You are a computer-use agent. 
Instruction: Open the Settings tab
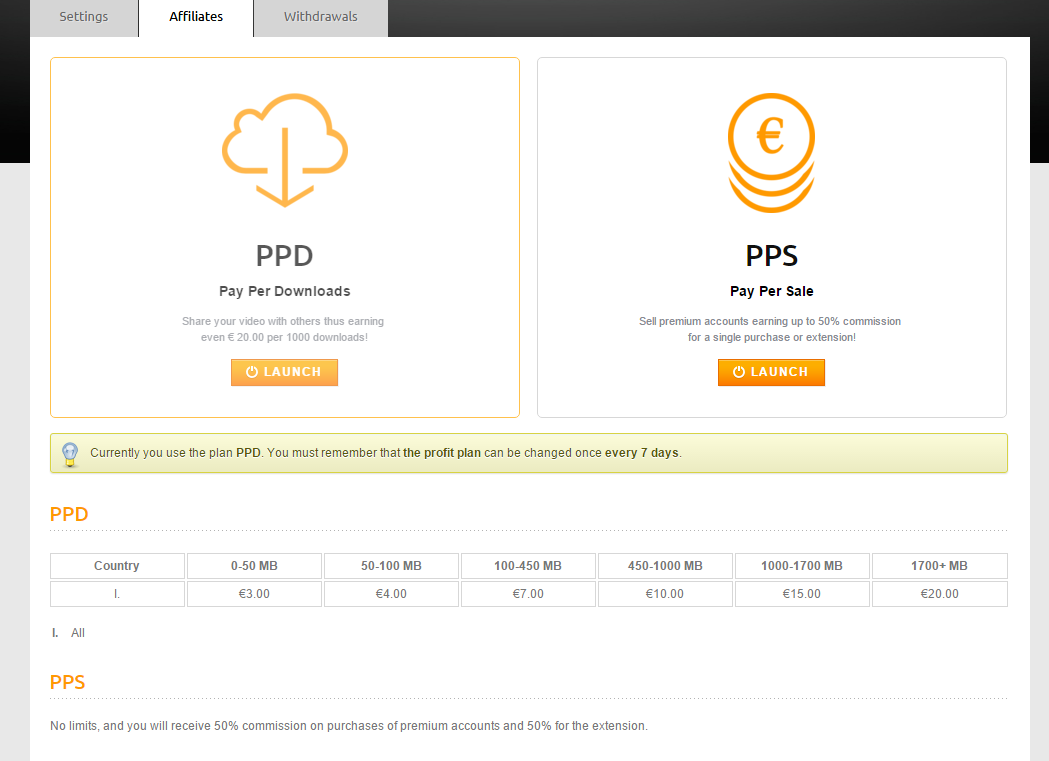[x=84, y=18]
